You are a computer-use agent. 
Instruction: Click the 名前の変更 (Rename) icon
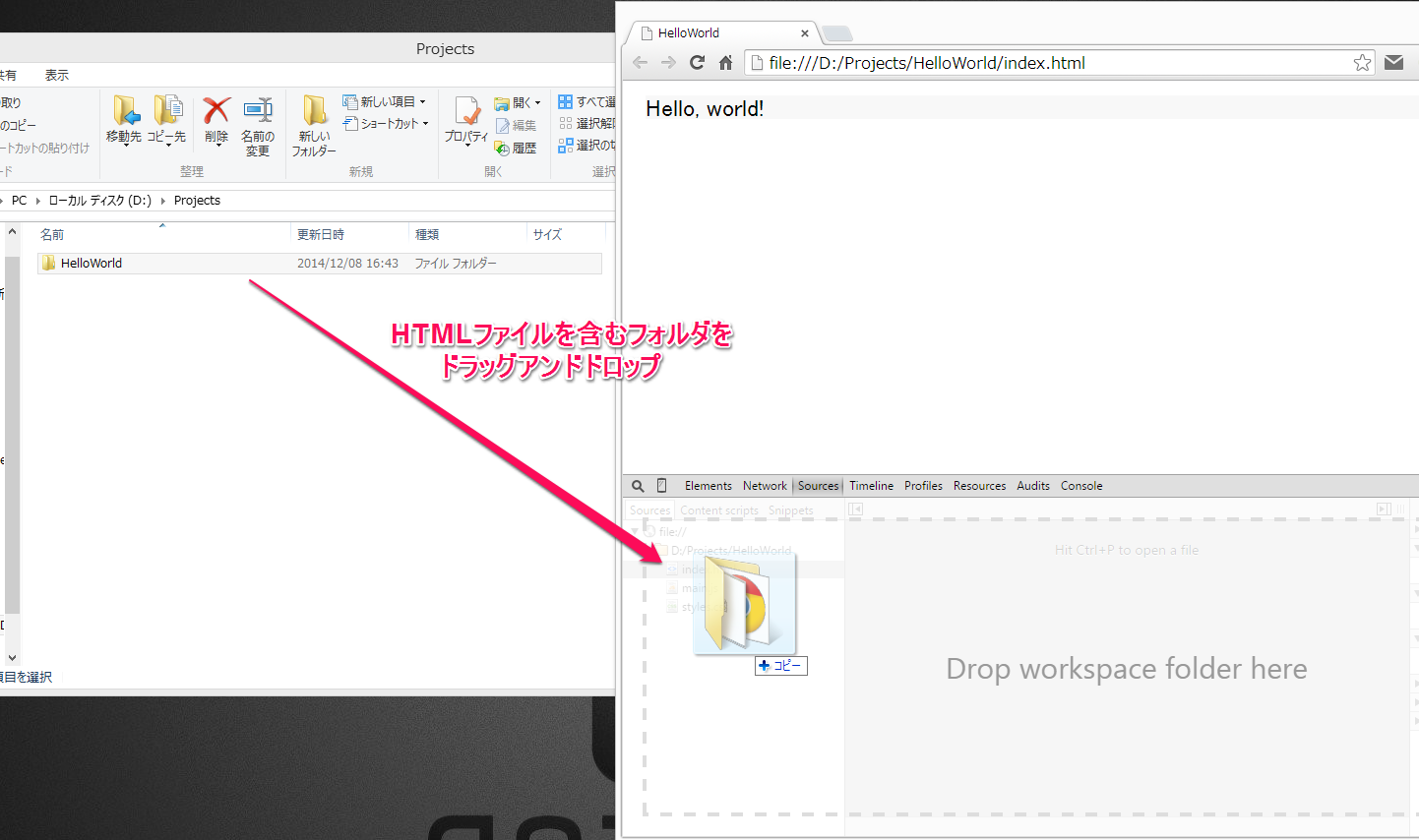pos(258,126)
